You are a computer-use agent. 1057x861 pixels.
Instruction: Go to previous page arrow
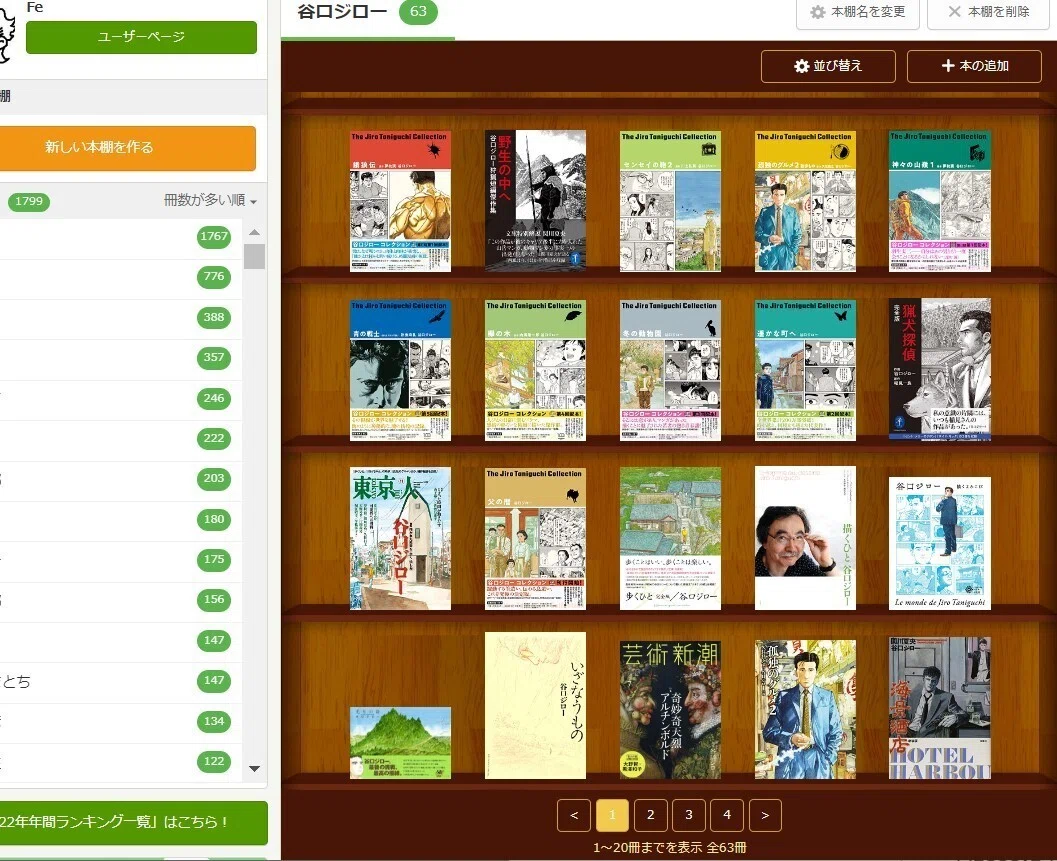click(574, 815)
